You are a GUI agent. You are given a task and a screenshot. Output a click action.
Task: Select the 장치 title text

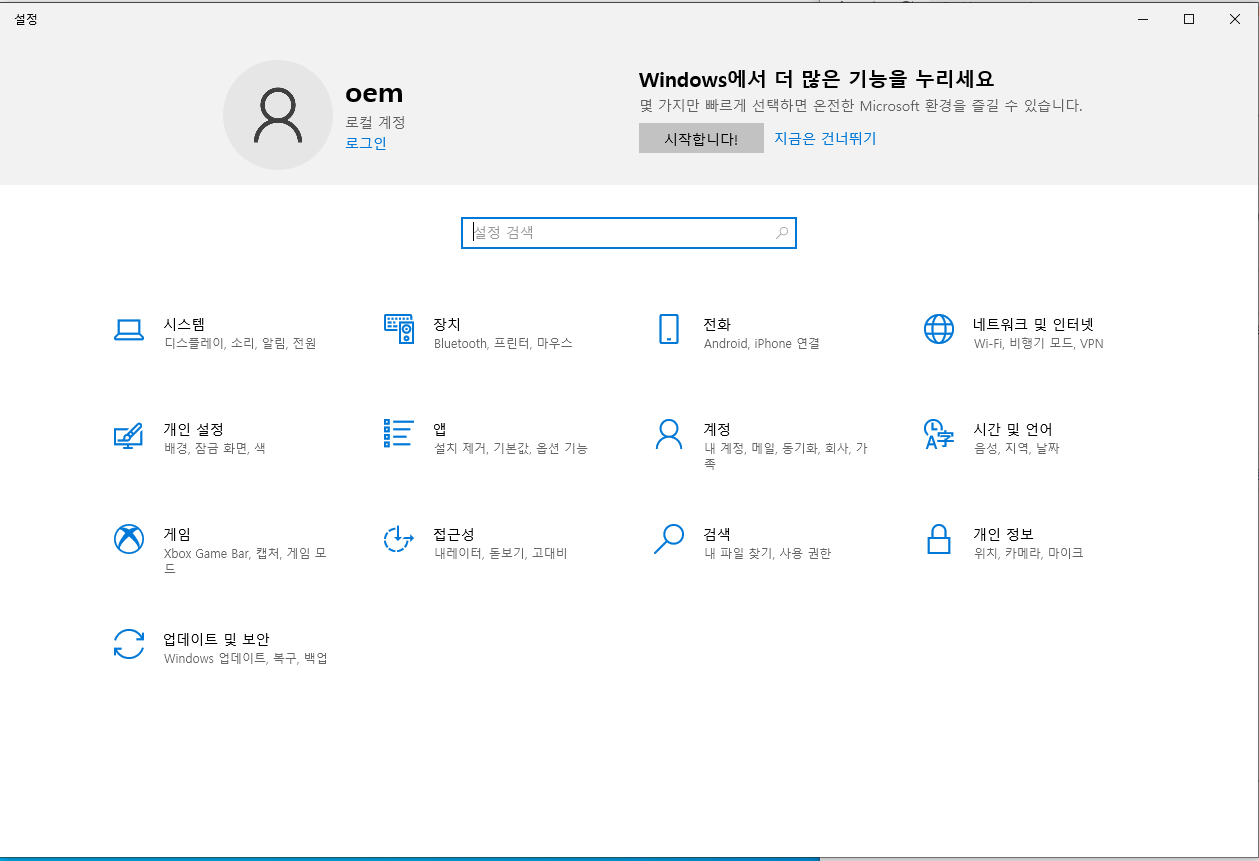coord(447,324)
